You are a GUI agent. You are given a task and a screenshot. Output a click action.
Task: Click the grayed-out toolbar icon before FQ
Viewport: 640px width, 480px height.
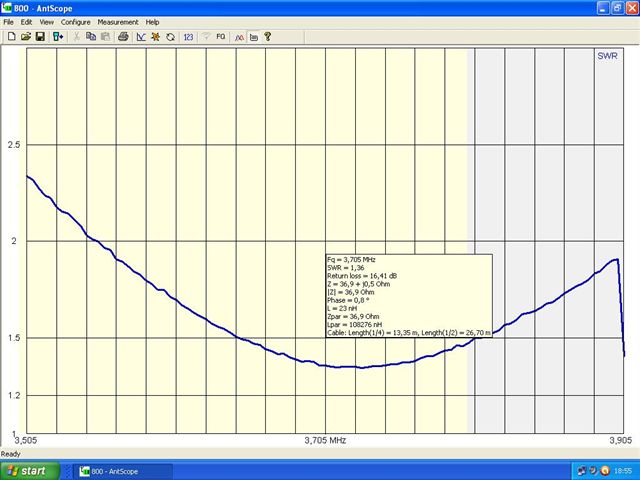206,37
